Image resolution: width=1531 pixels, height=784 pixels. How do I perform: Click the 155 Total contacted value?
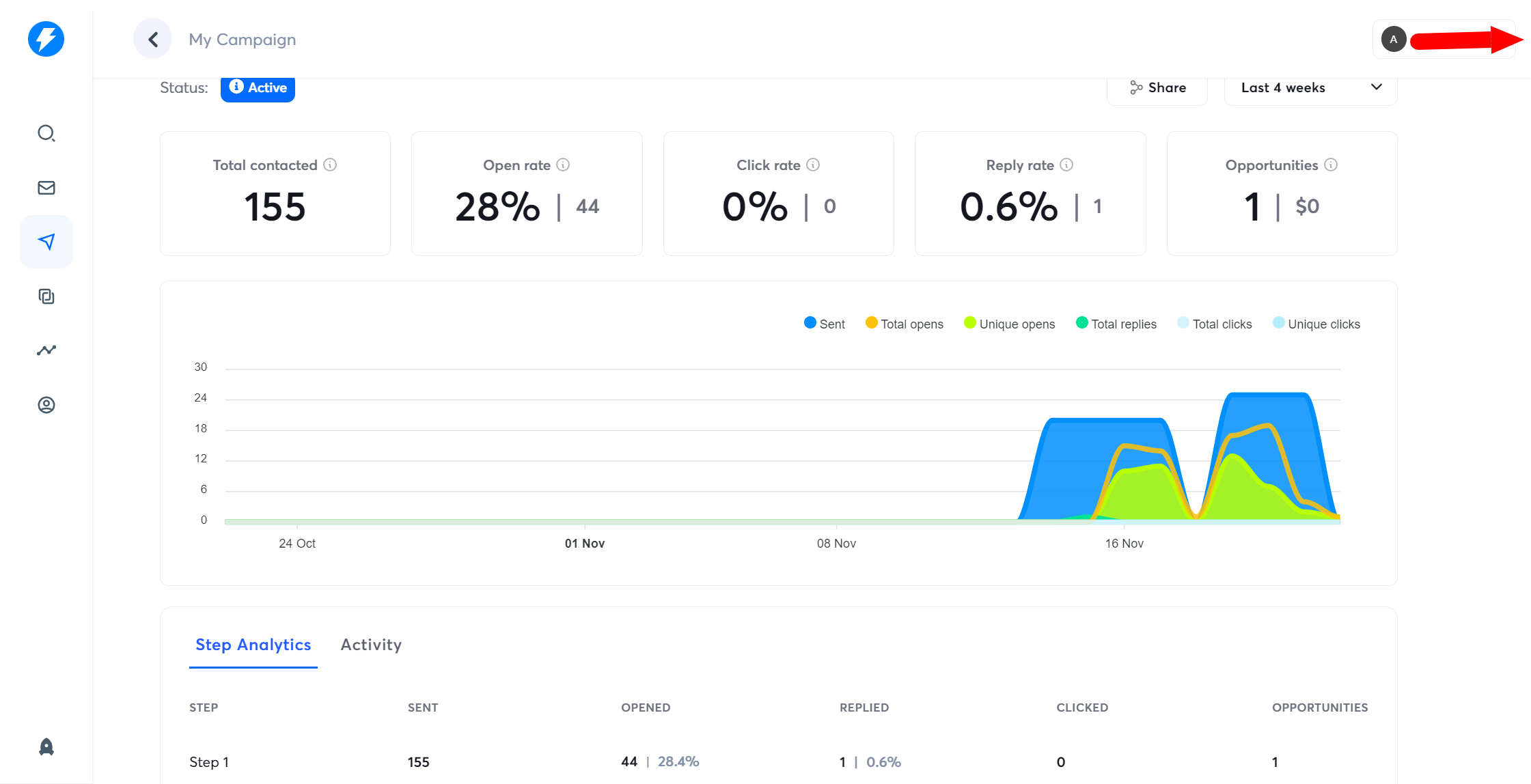point(275,207)
